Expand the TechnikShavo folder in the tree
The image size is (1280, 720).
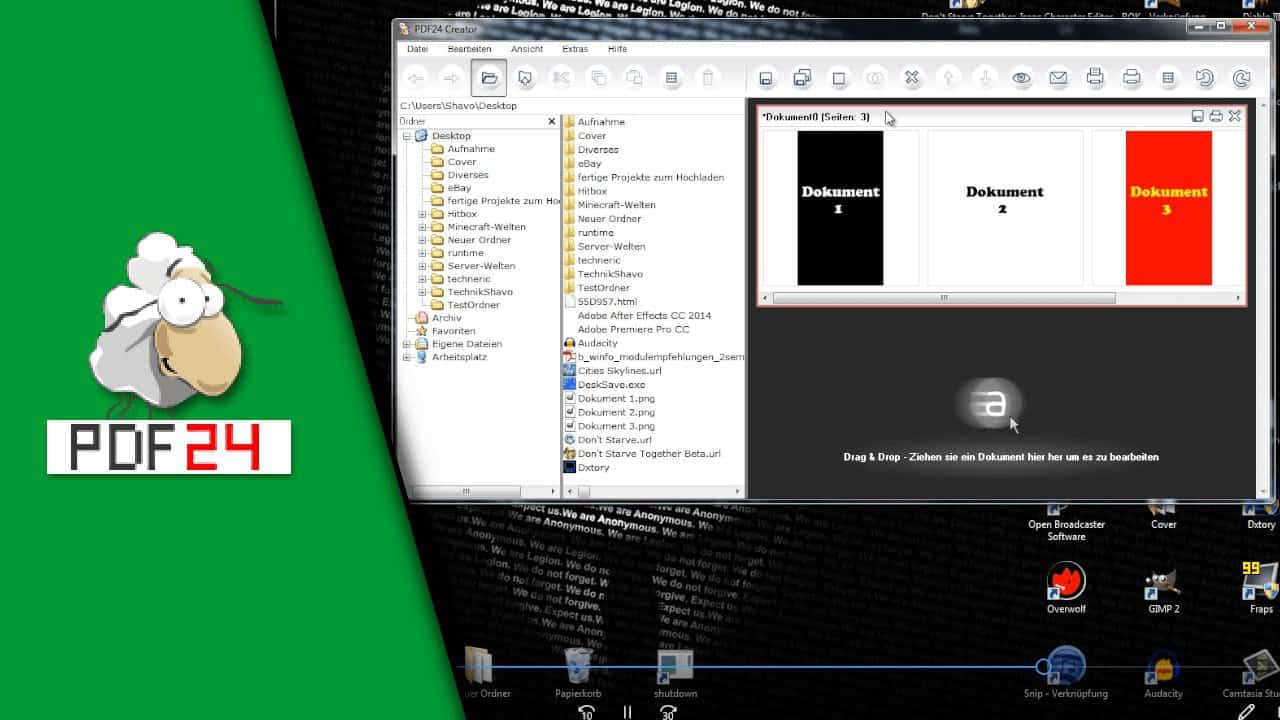423,292
